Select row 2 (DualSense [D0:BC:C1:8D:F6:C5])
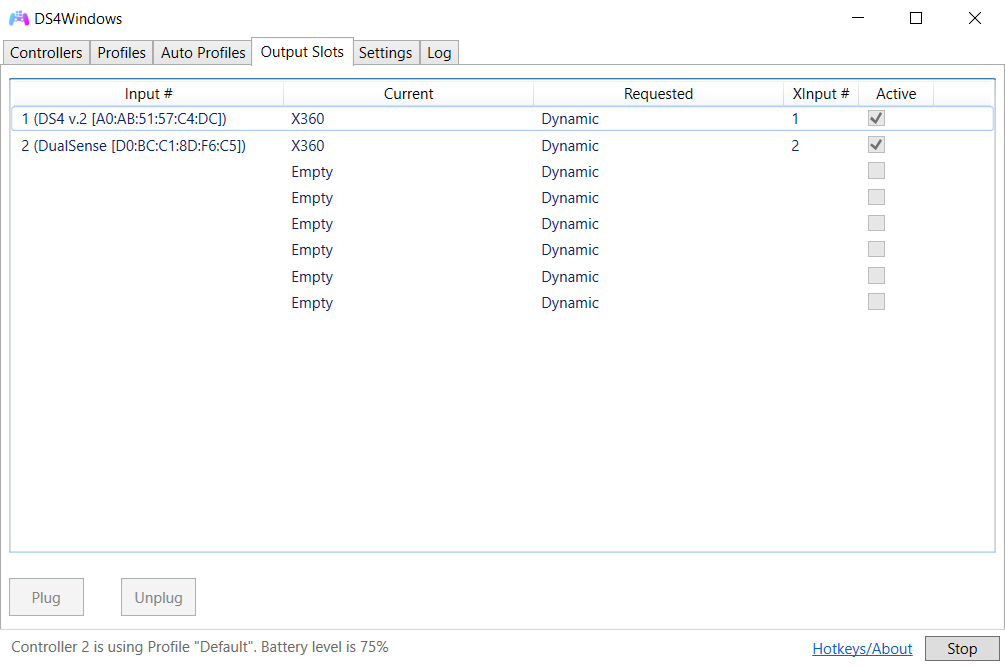 pos(502,145)
